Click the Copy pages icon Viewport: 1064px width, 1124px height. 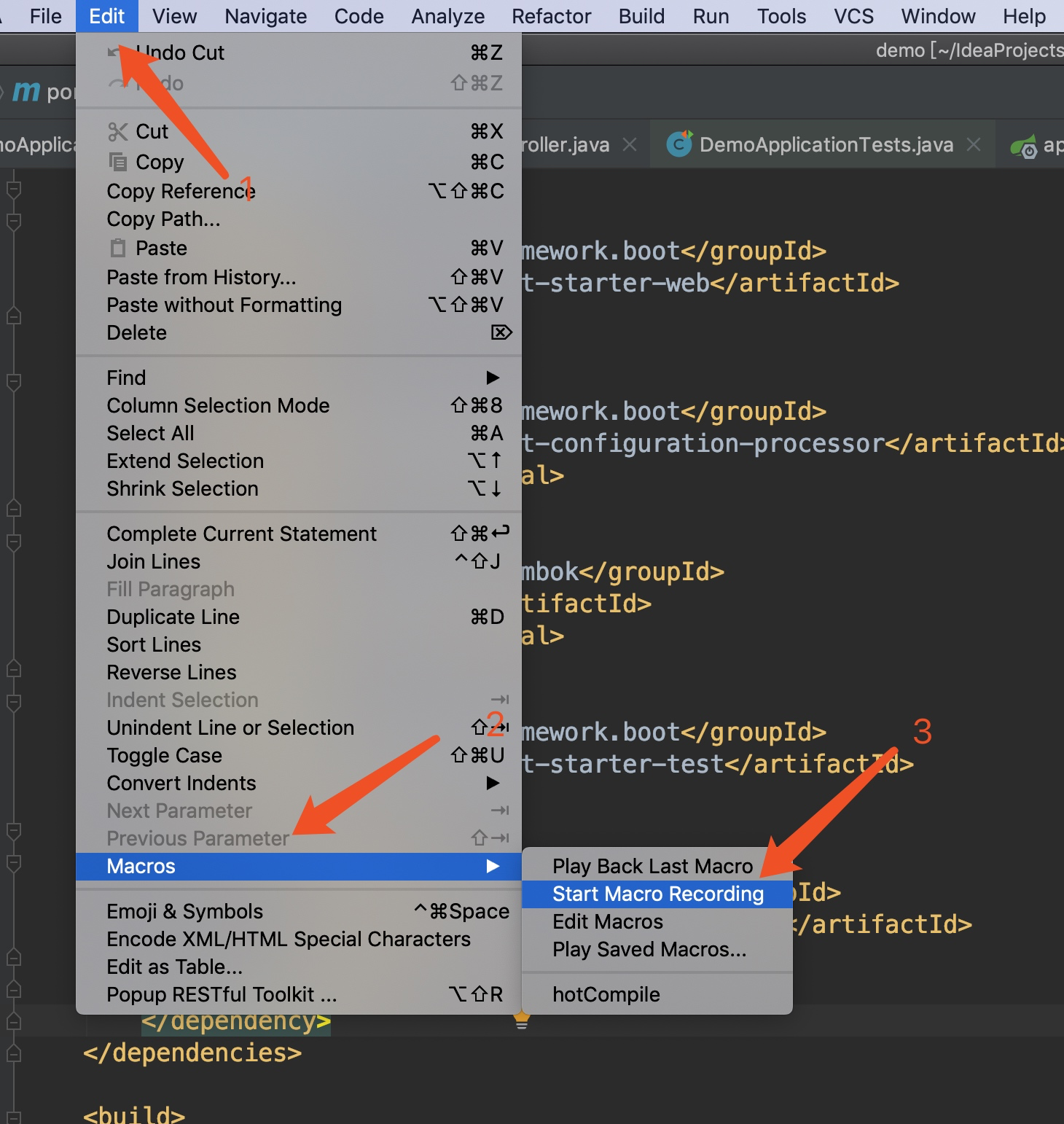pyautogui.click(x=117, y=161)
